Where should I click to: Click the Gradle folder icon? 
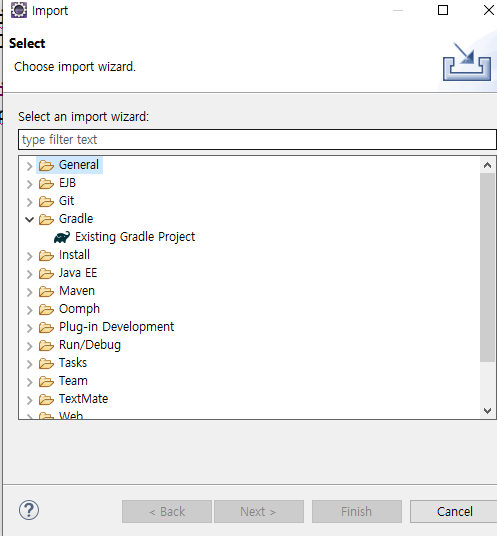tap(46, 219)
